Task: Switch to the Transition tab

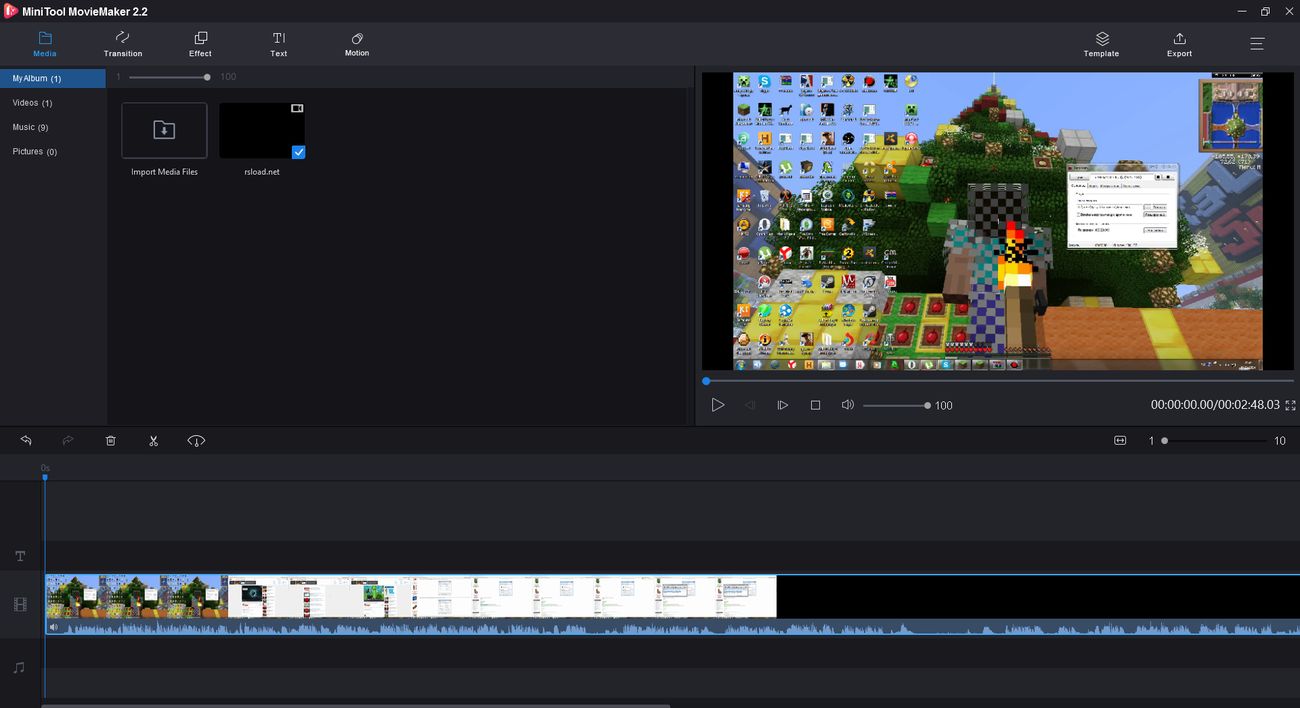Action: [x=123, y=44]
